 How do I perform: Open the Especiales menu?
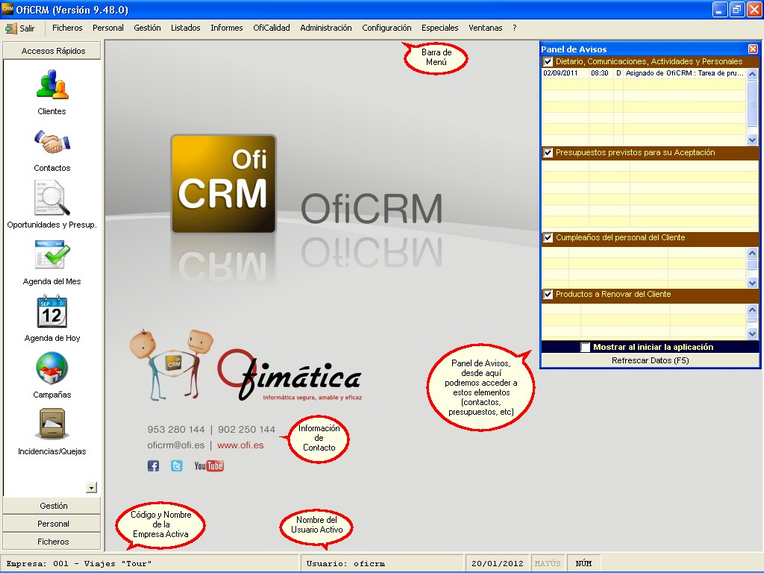(x=440, y=28)
